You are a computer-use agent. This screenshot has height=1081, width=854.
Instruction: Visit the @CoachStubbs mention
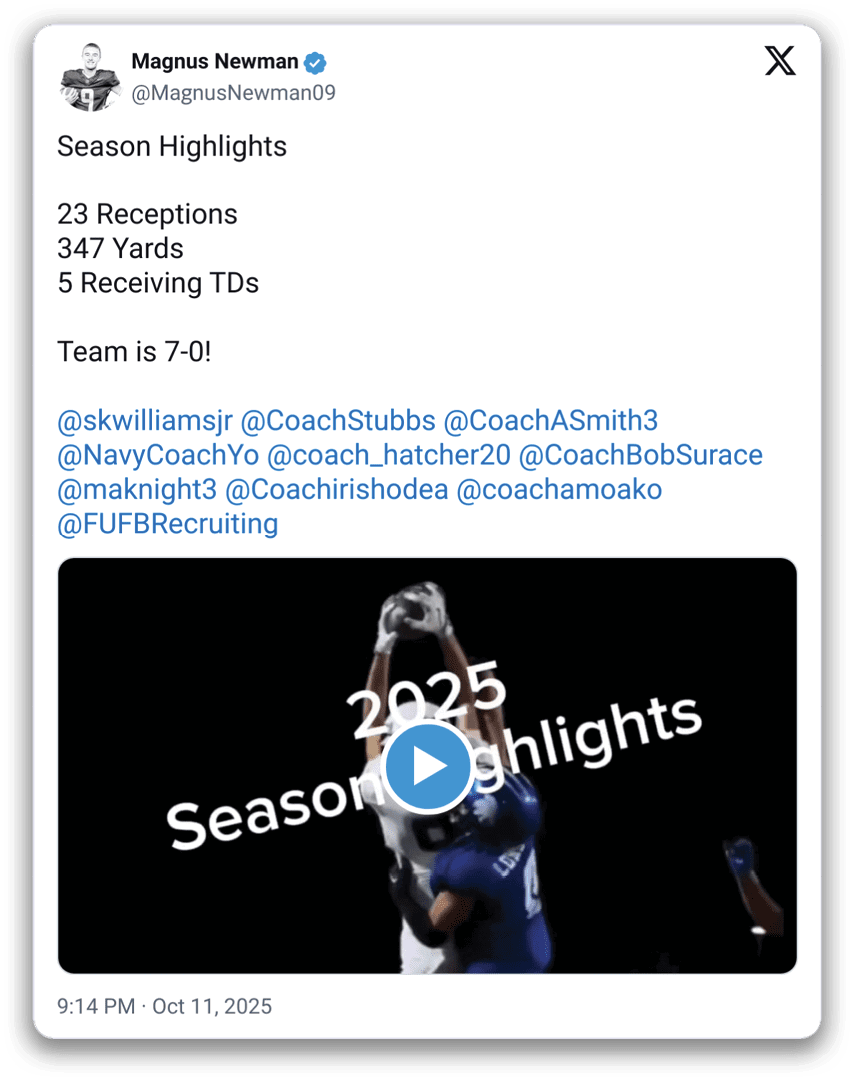(x=338, y=421)
